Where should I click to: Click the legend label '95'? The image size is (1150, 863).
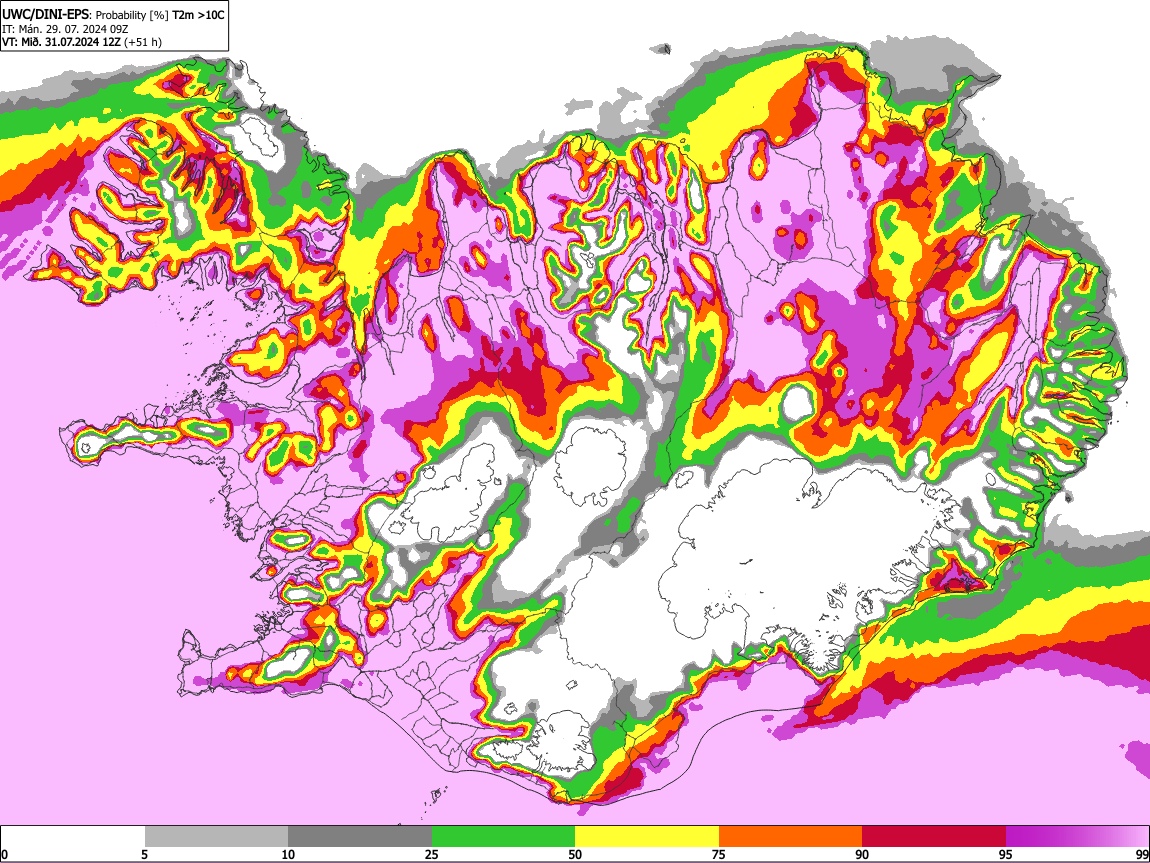pos(1006,854)
